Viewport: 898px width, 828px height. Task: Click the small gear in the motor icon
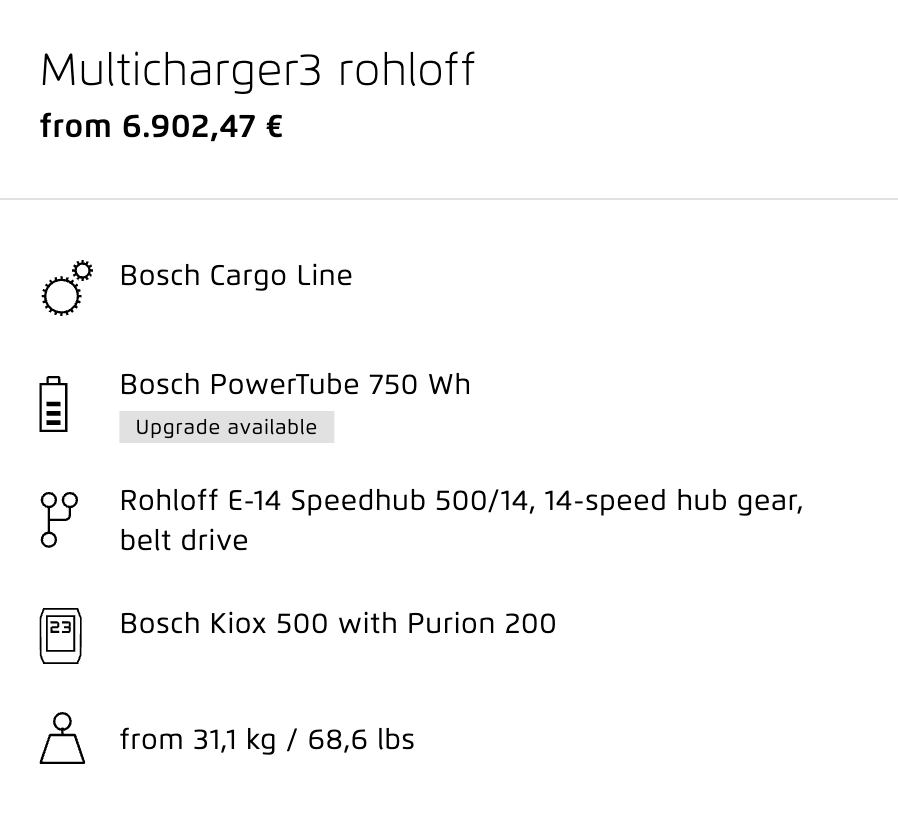point(83,270)
